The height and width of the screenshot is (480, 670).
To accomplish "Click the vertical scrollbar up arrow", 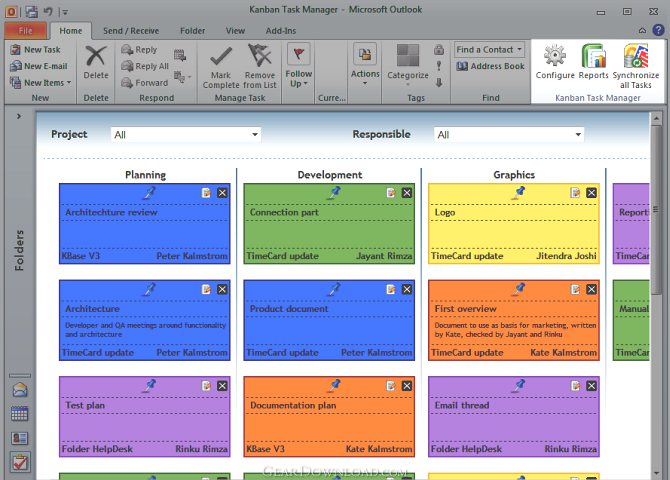I will click(x=656, y=118).
